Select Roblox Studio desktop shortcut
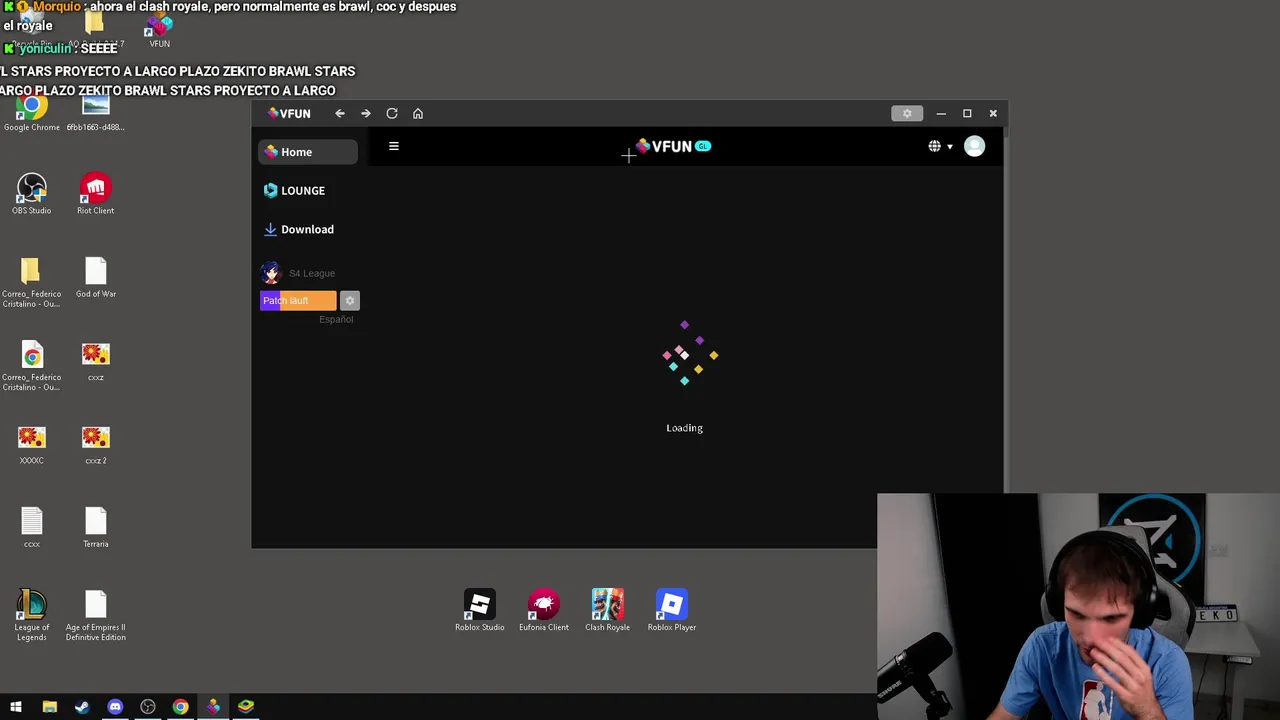This screenshot has width=1280, height=720. pyautogui.click(x=480, y=610)
